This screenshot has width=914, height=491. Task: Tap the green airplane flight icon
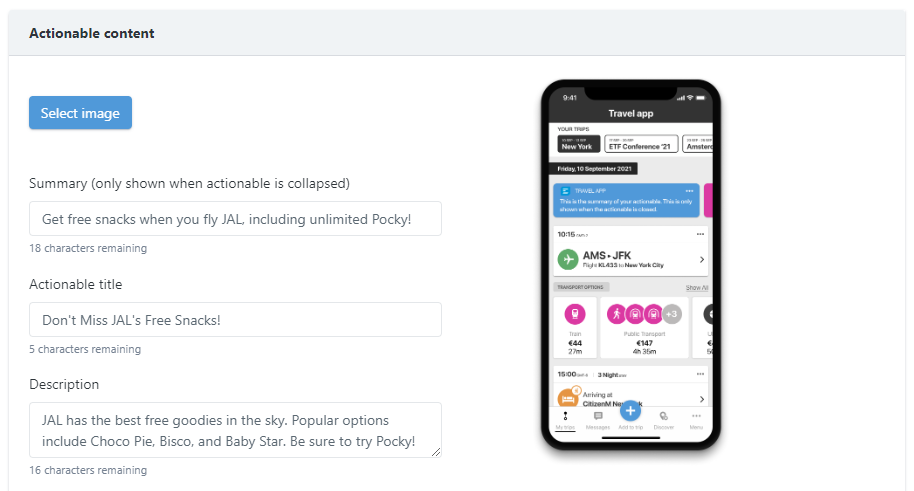pos(568,260)
